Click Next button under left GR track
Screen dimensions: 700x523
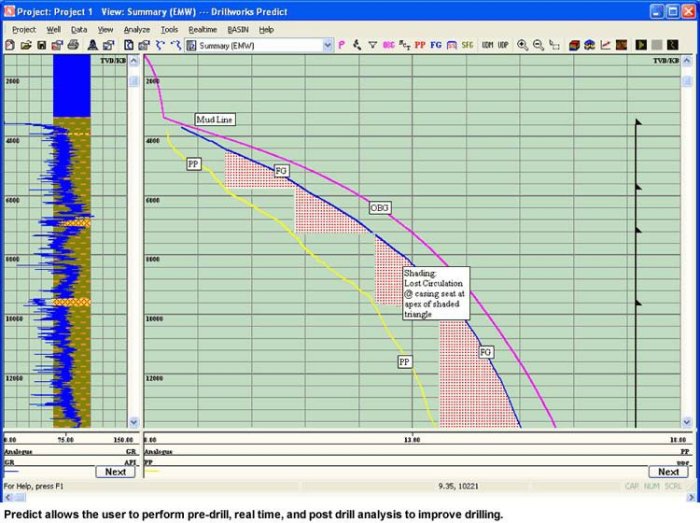click(x=116, y=471)
